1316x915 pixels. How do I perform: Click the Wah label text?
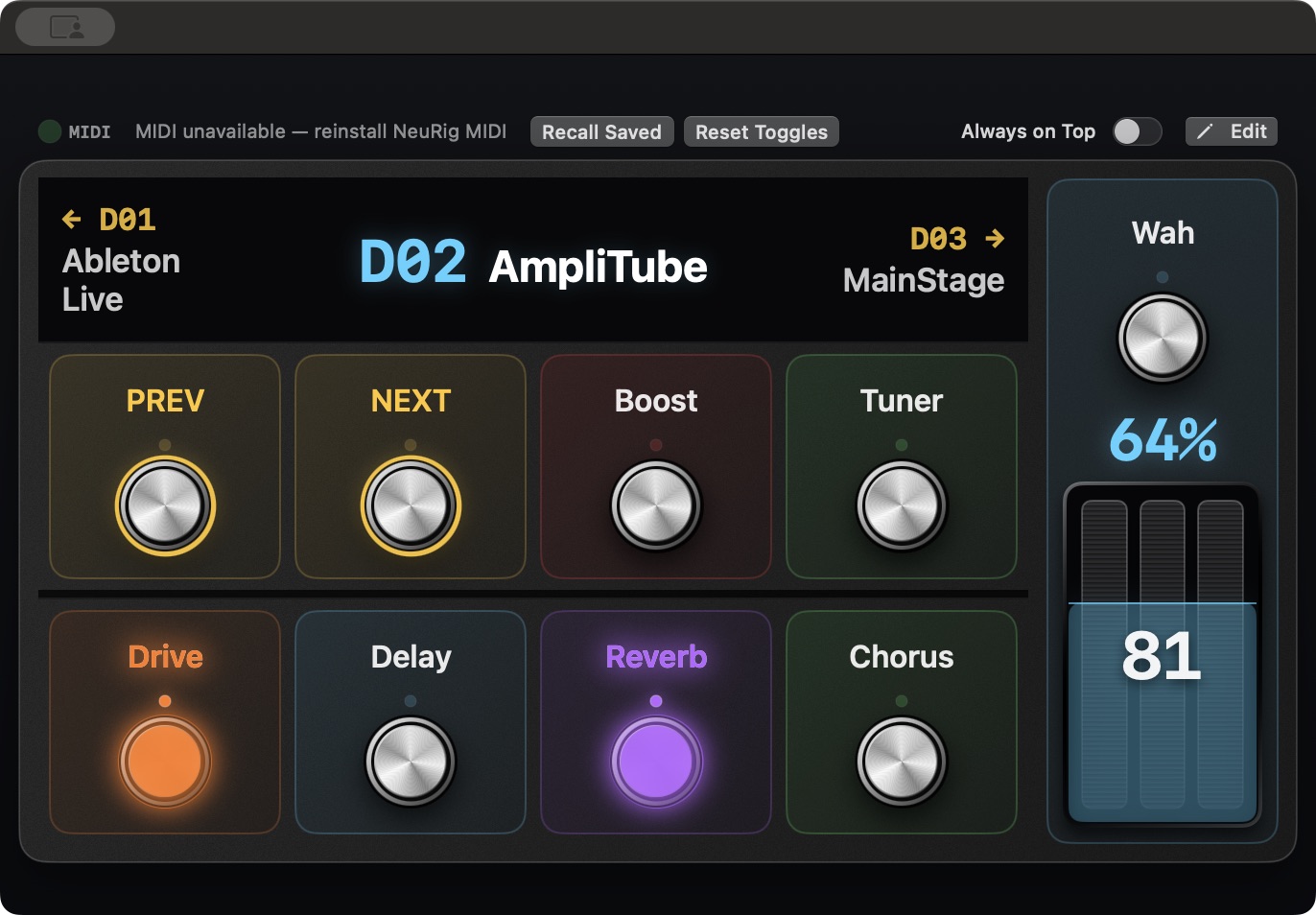[1163, 233]
